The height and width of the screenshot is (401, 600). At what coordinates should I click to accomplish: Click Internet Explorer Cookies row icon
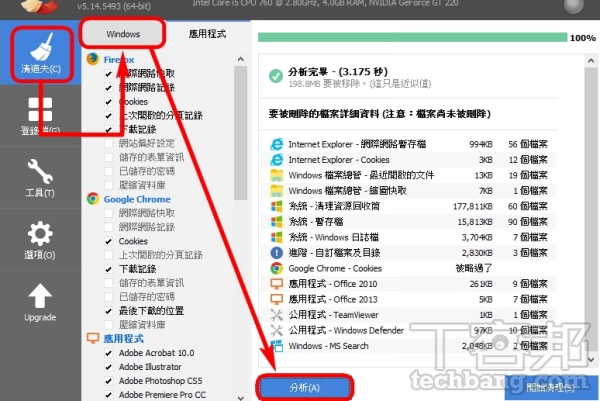[276, 160]
